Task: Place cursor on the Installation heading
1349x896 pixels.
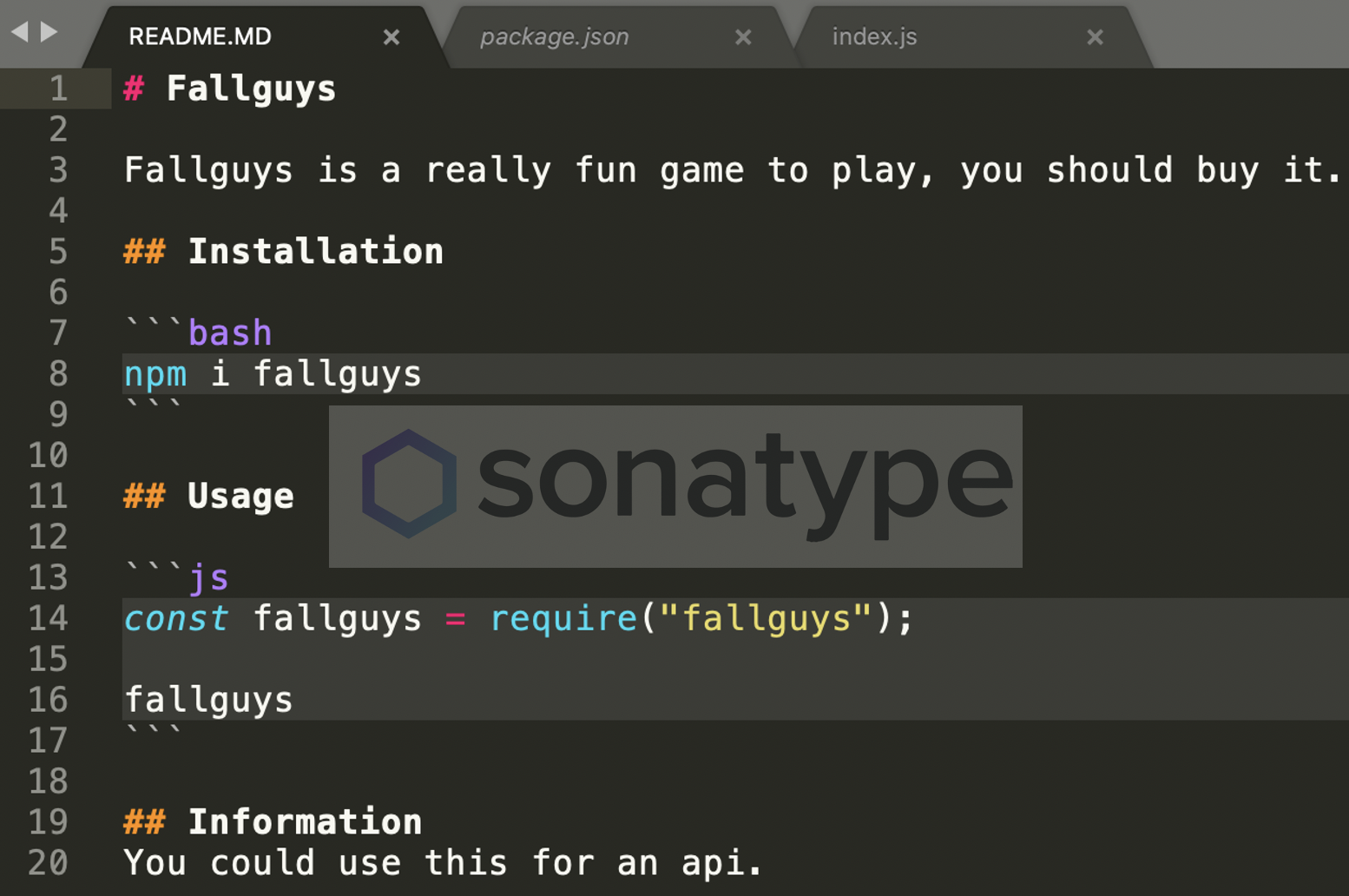Action: (315, 252)
